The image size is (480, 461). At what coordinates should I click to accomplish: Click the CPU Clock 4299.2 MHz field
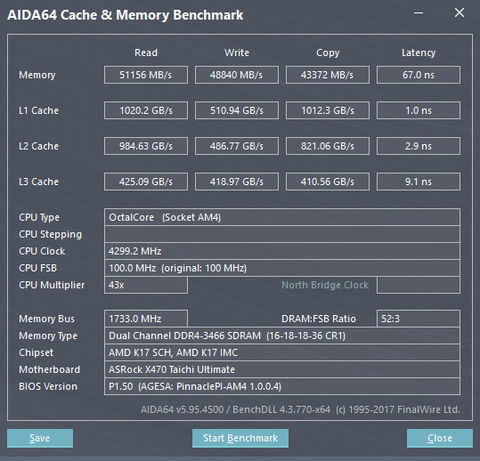point(282,251)
